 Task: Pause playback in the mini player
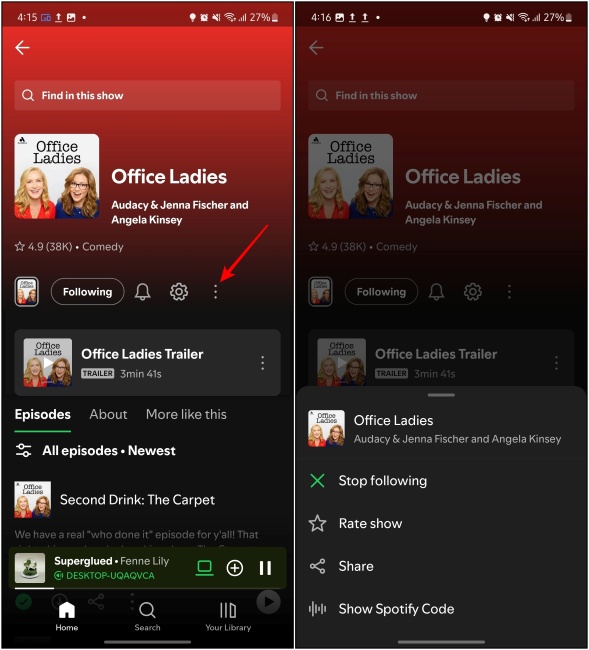point(265,568)
